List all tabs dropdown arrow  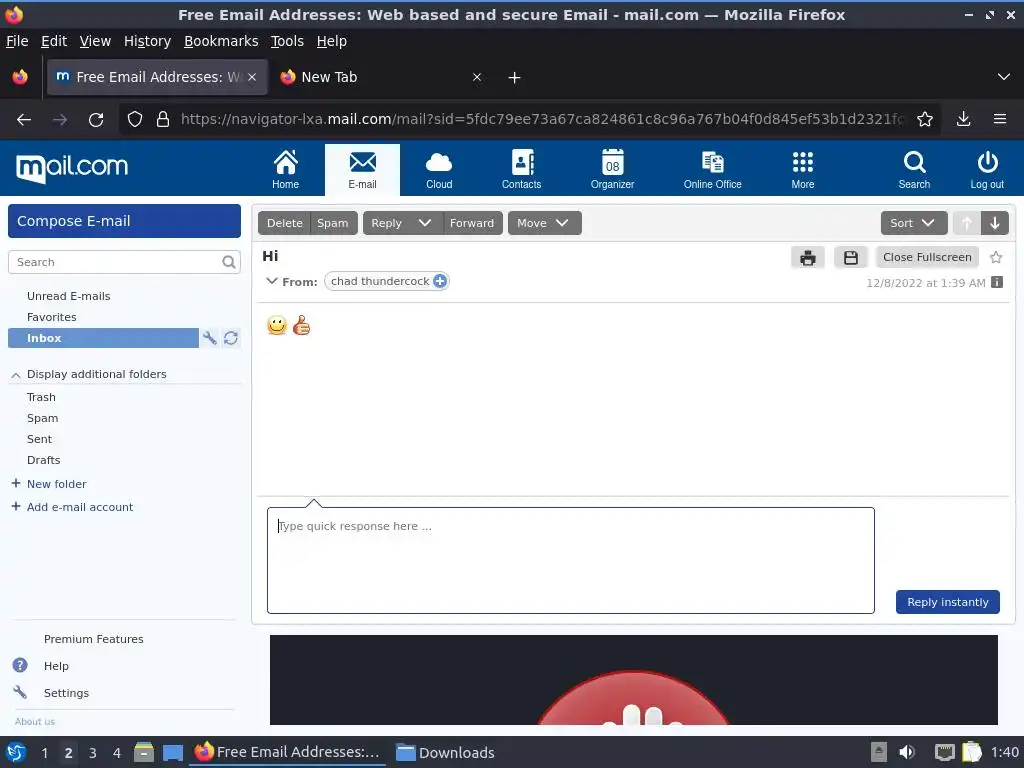(x=1004, y=77)
